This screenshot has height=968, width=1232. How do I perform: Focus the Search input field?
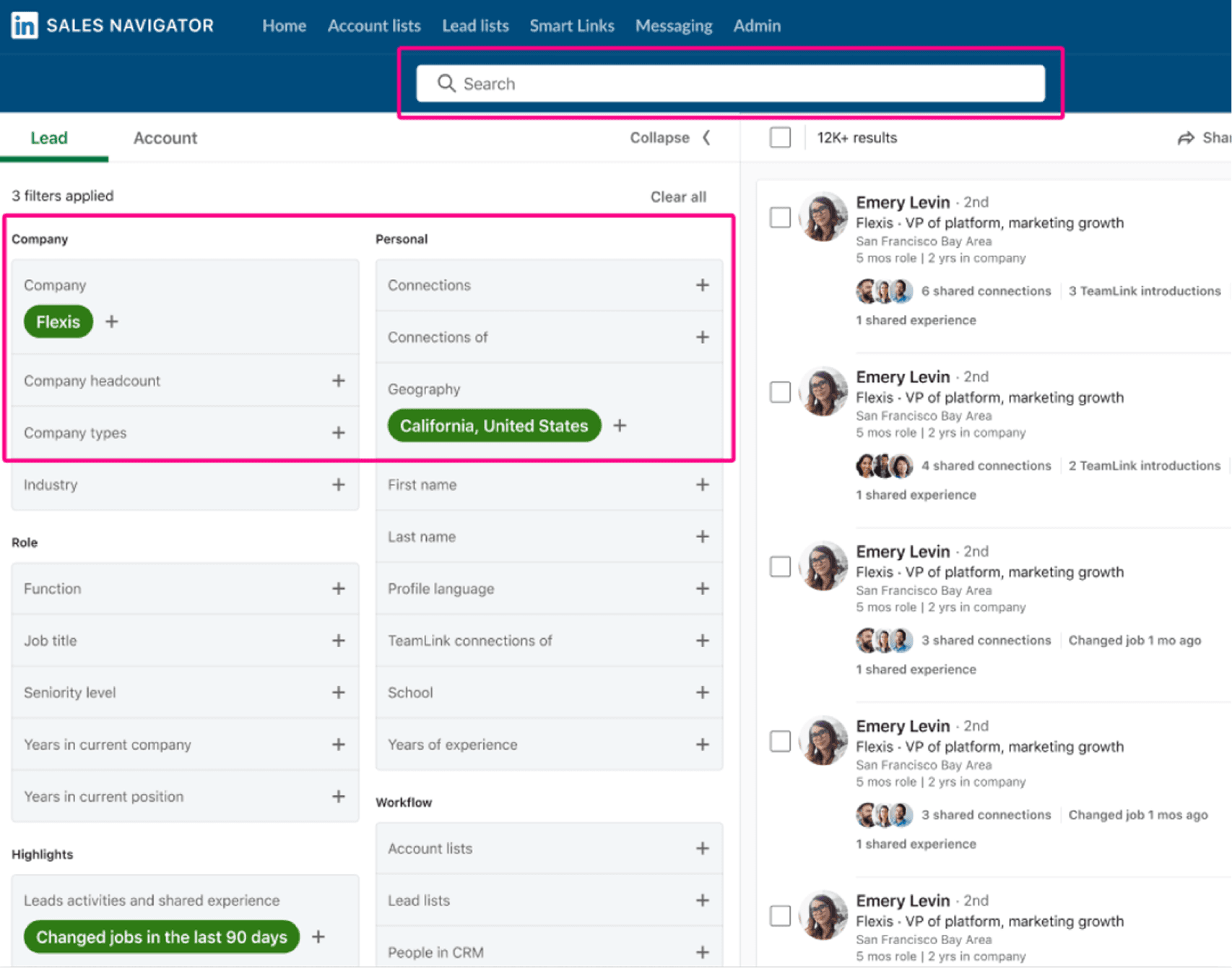730,84
